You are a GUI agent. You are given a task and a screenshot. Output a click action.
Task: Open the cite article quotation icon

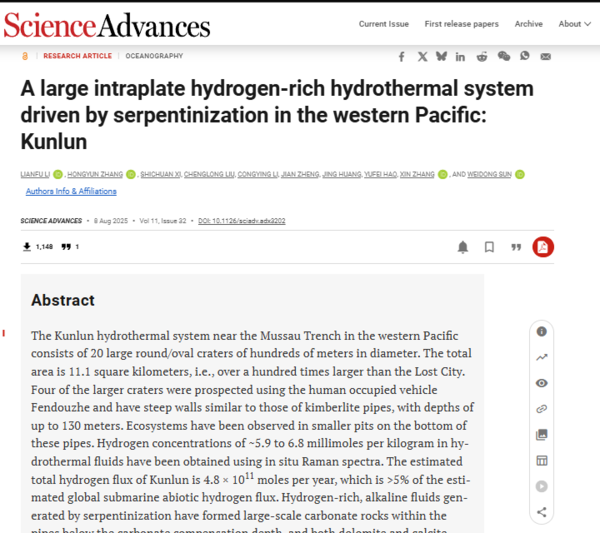[x=515, y=247]
